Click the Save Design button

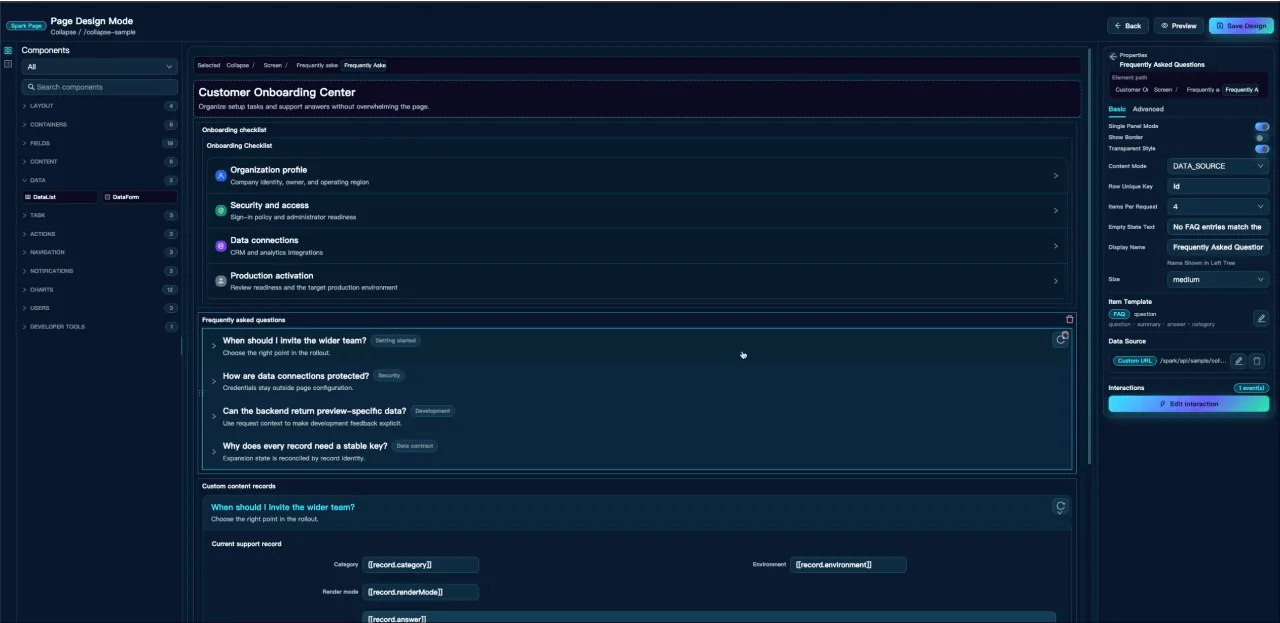[x=1241, y=26]
